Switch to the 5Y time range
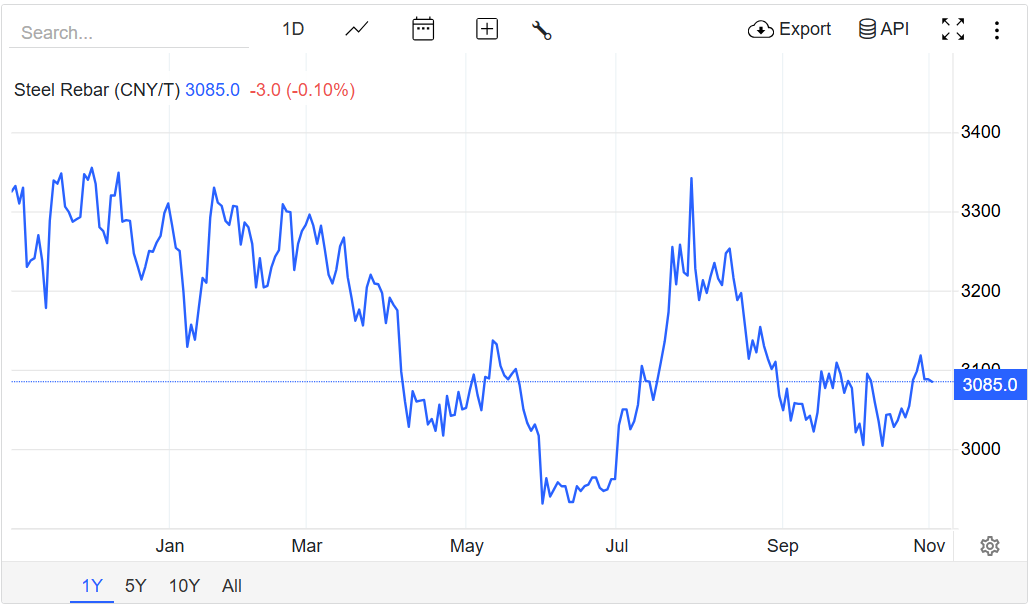Image resolution: width=1032 pixels, height=607 pixels. pyautogui.click(x=135, y=586)
